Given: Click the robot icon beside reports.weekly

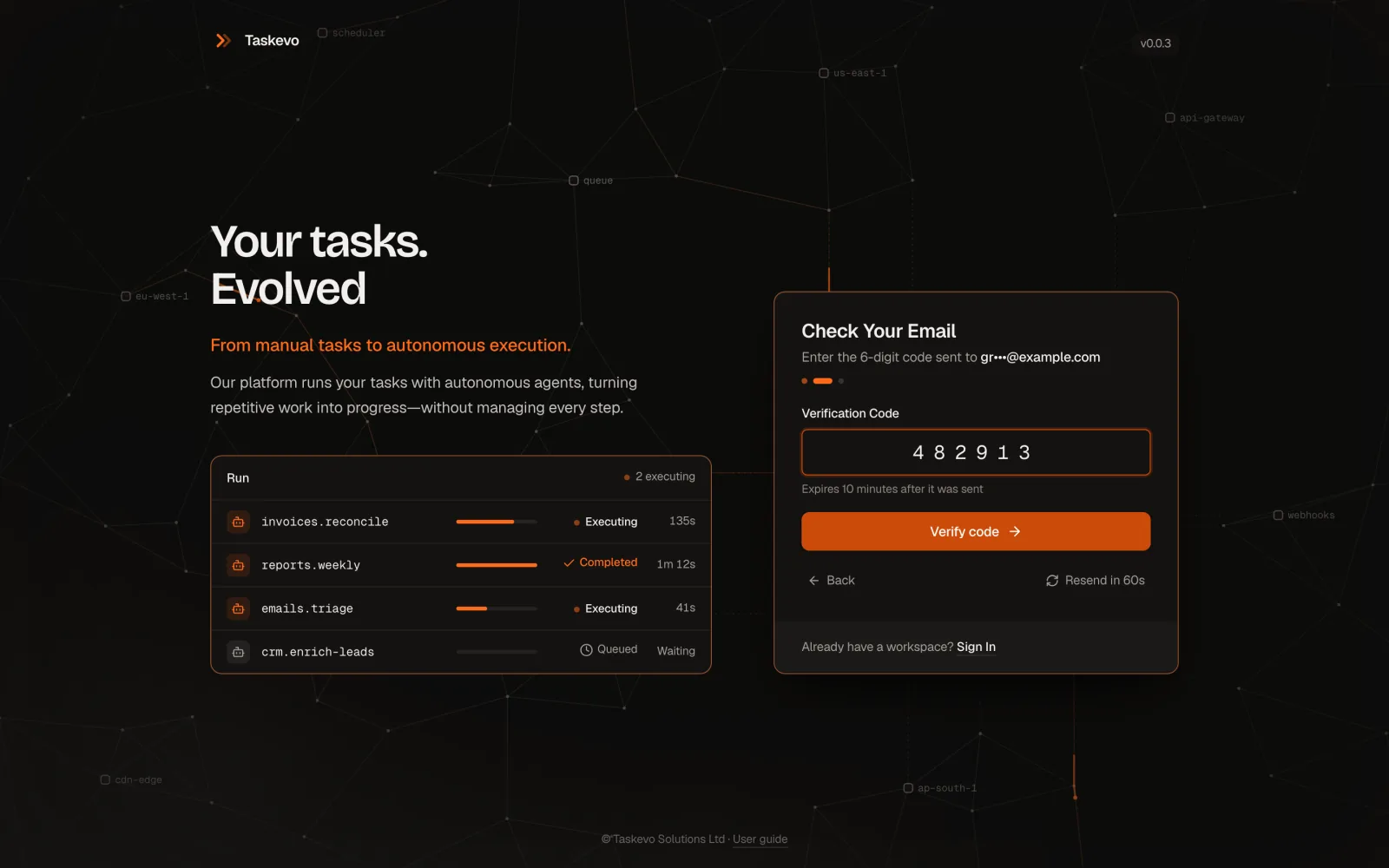Looking at the screenshot, I should tap(238, 565).
